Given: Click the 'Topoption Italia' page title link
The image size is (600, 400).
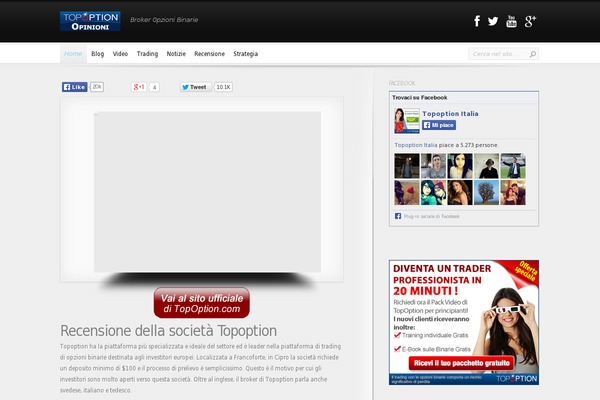Looking at the screenshot, I should point(450,114).
